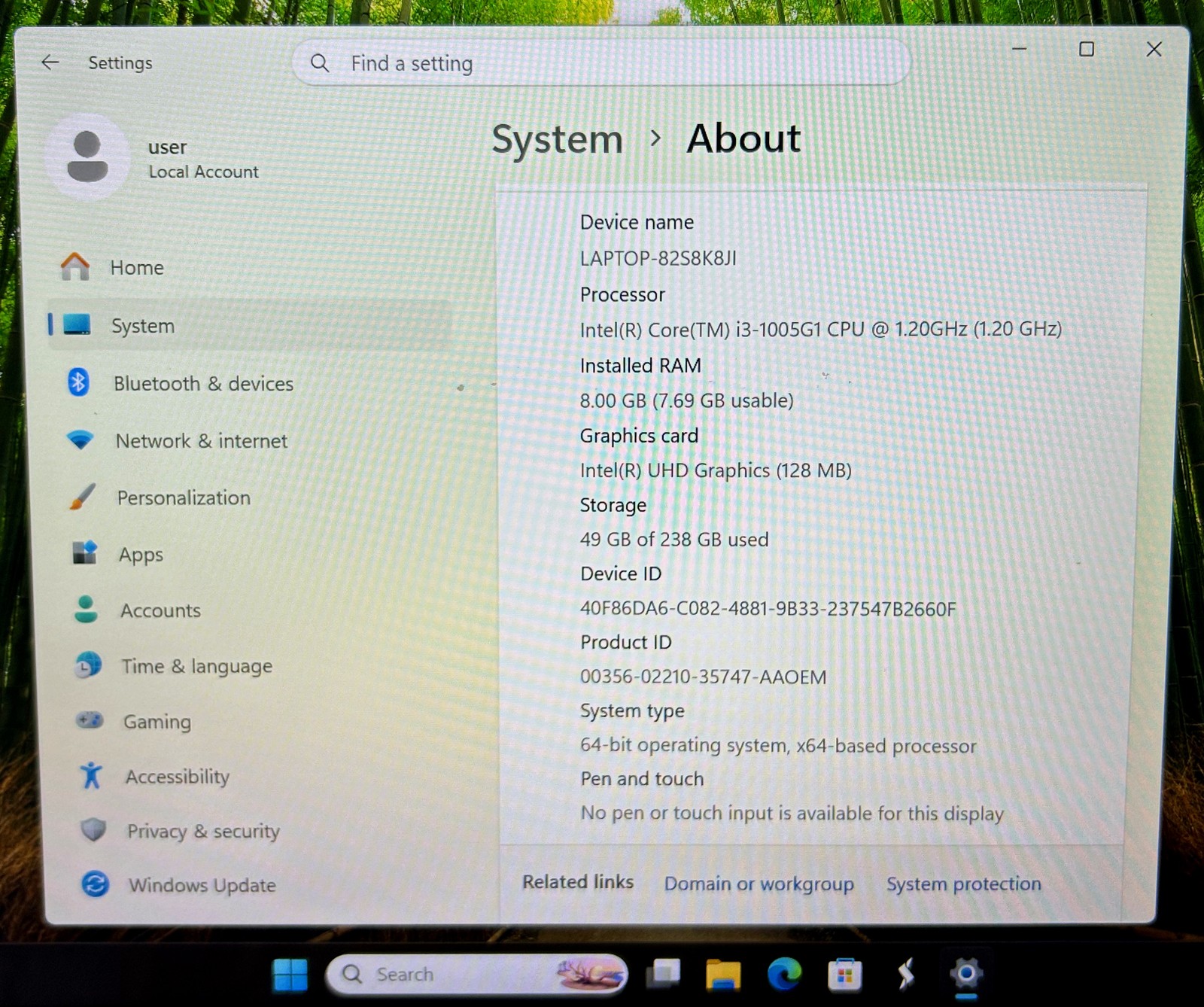The image size is (1204, 1007).
Task: Click the Personalization paintbrush icon
Action: pos(82,497)
